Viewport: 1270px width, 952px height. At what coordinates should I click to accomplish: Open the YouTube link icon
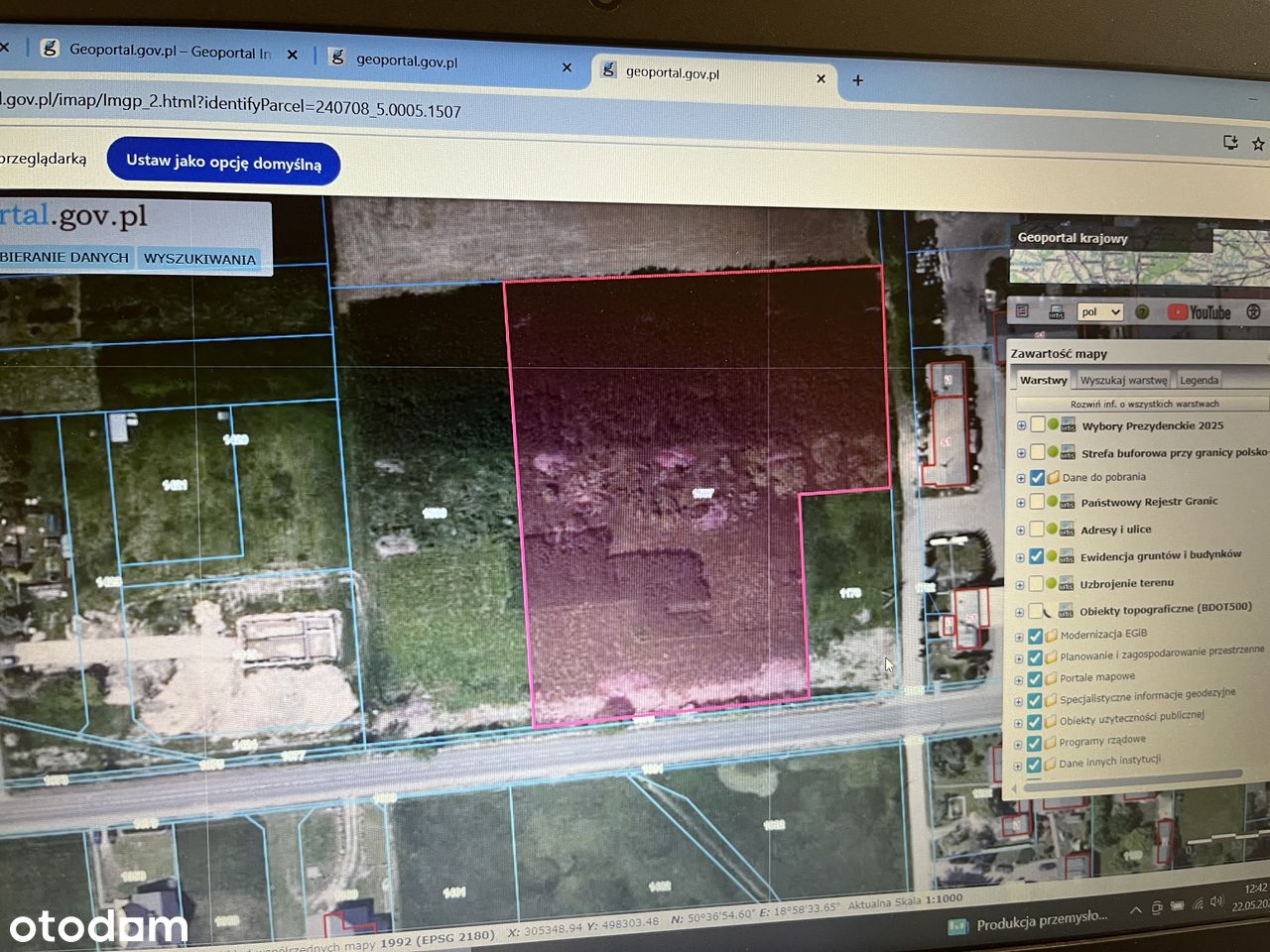point(1199,312)
